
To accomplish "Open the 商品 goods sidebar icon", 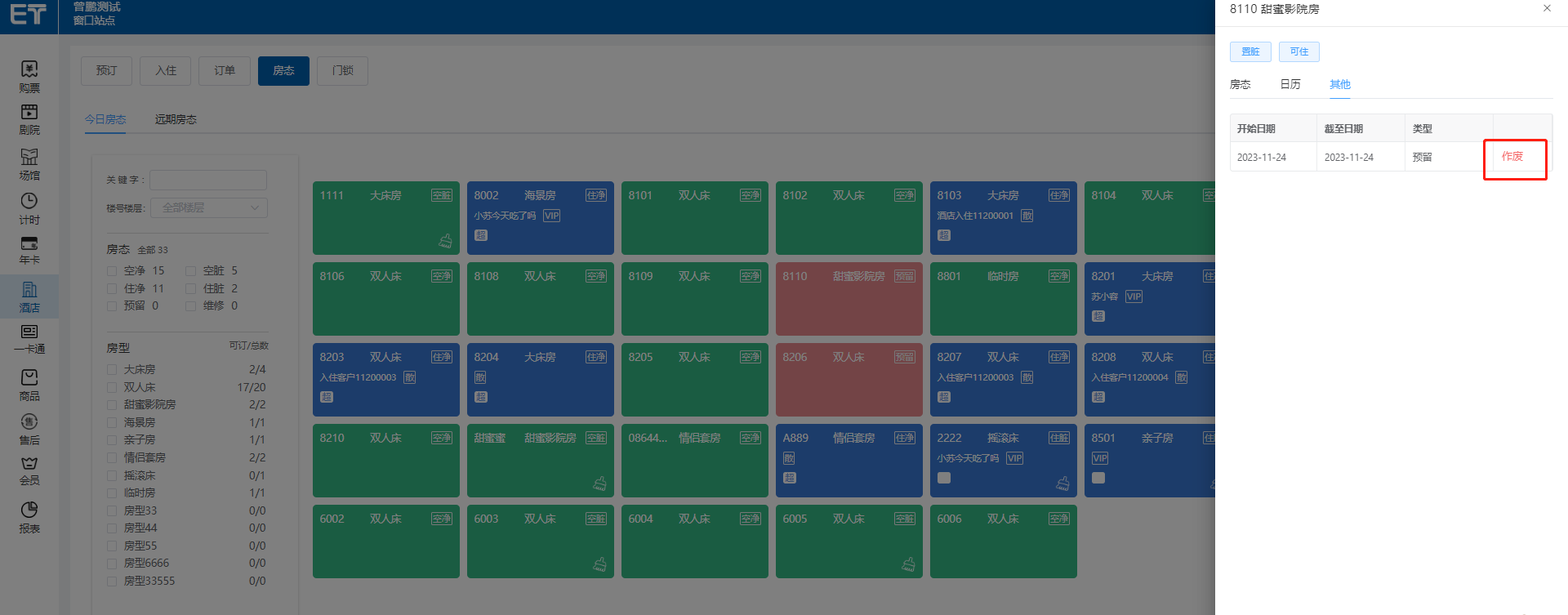I will coord(29,385).
